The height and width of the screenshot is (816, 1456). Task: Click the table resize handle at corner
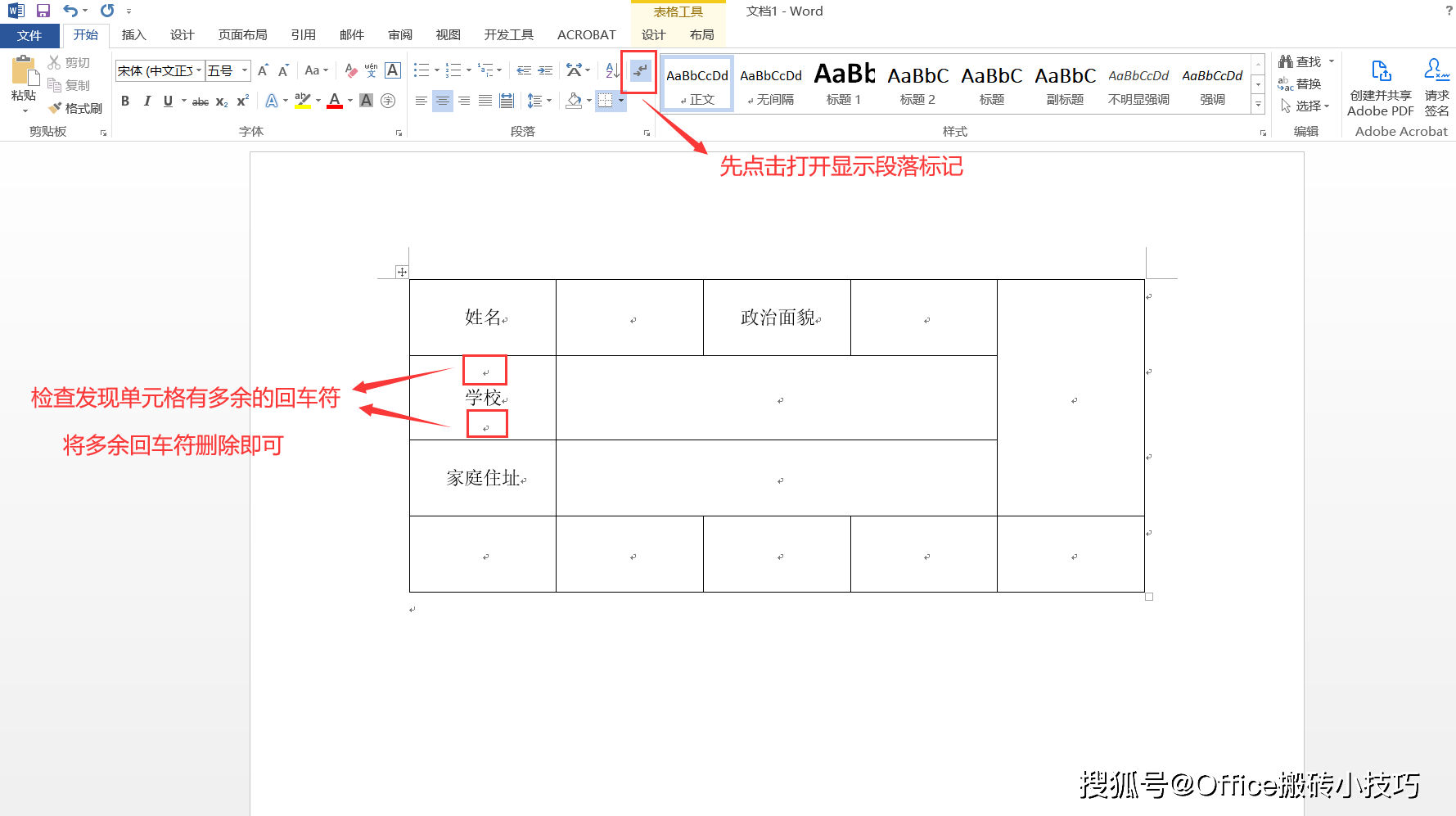[1149, 597]
